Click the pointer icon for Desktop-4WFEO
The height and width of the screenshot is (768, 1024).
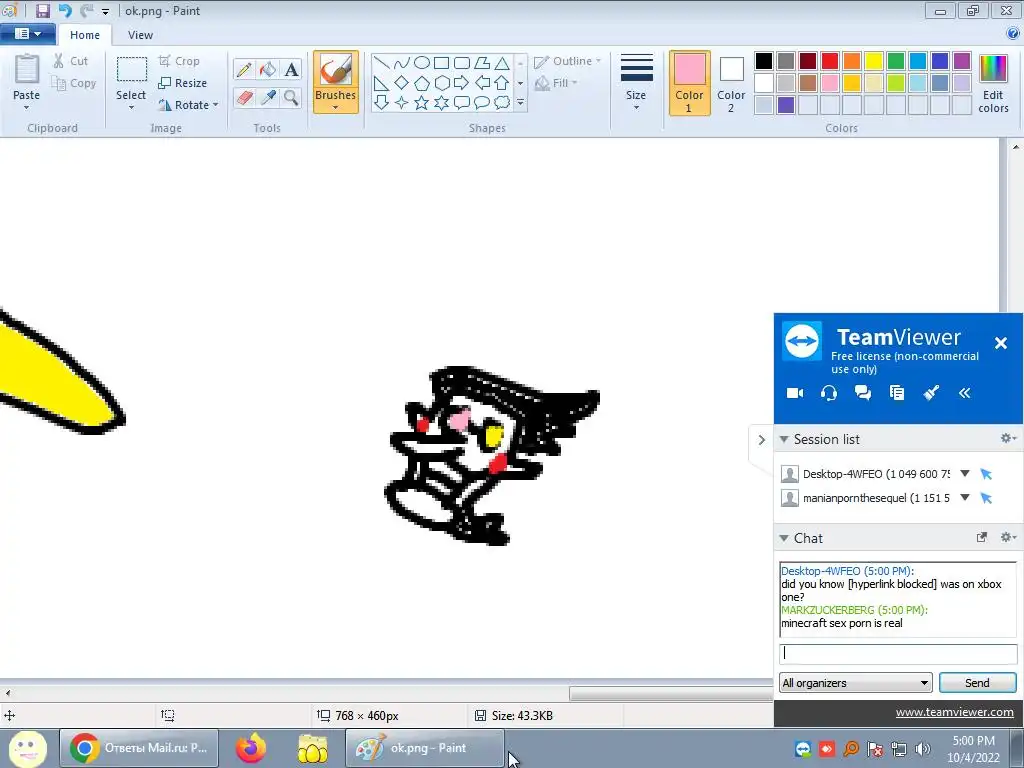[986, 474]
